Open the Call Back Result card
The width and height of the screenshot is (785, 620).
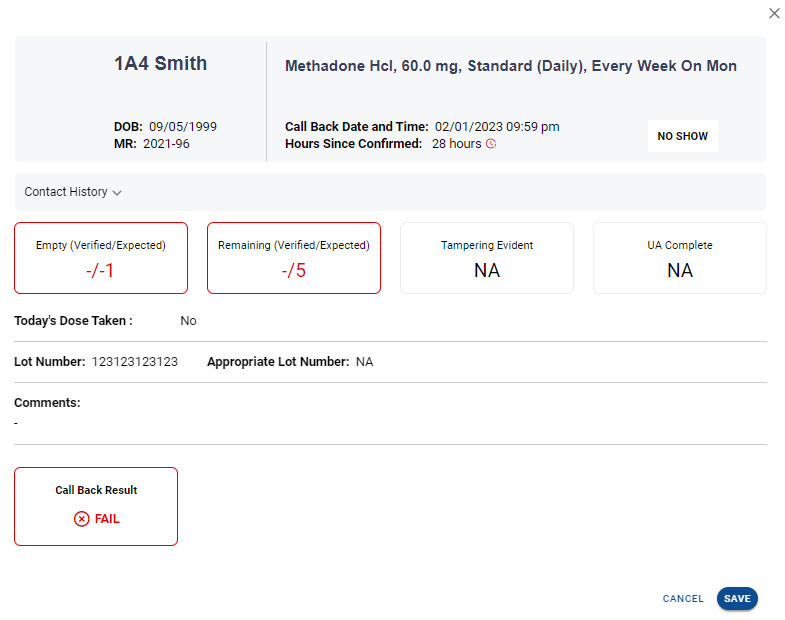tap(96, 506)
